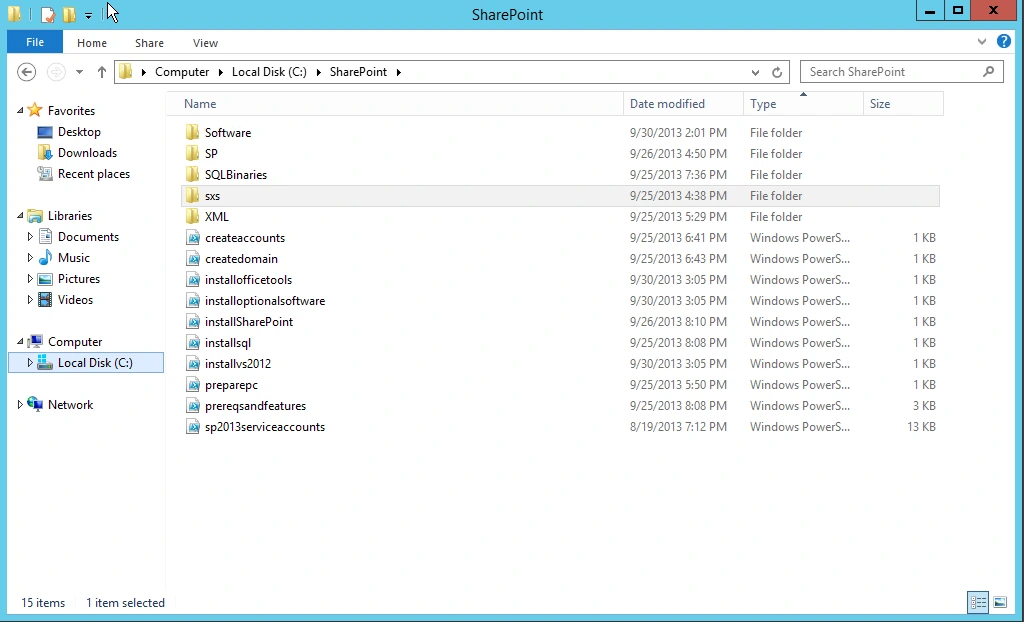Go back with the Back arrow button
Image resolution: width=1024 pixels, height=622 pixels.
click(27, 72)
